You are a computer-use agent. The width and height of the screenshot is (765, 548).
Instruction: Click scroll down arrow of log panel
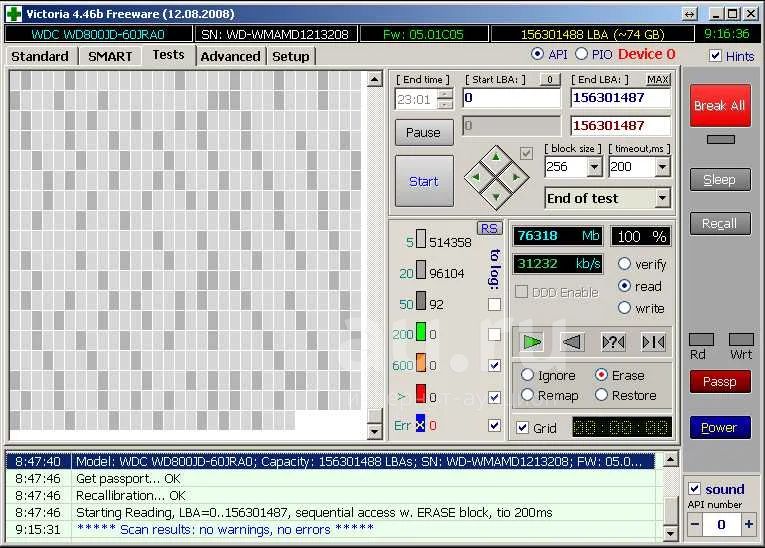[x=671, y=533]
